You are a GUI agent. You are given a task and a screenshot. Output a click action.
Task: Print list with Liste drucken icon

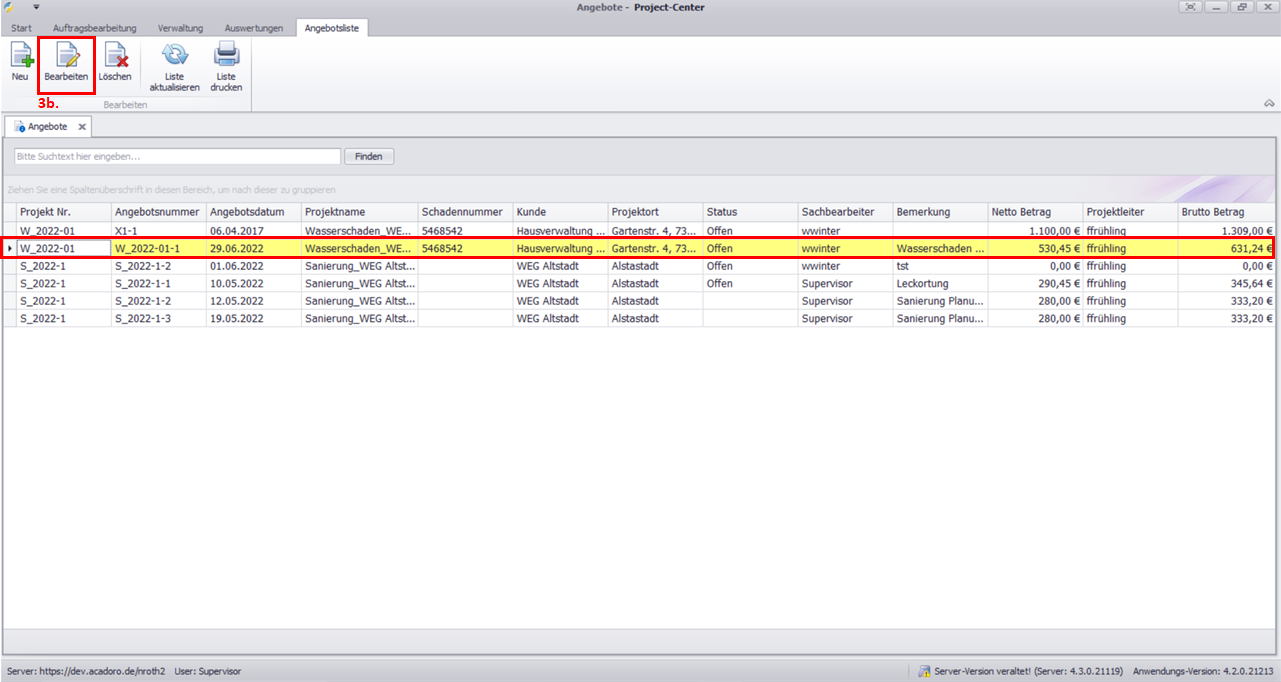point(226,55)
